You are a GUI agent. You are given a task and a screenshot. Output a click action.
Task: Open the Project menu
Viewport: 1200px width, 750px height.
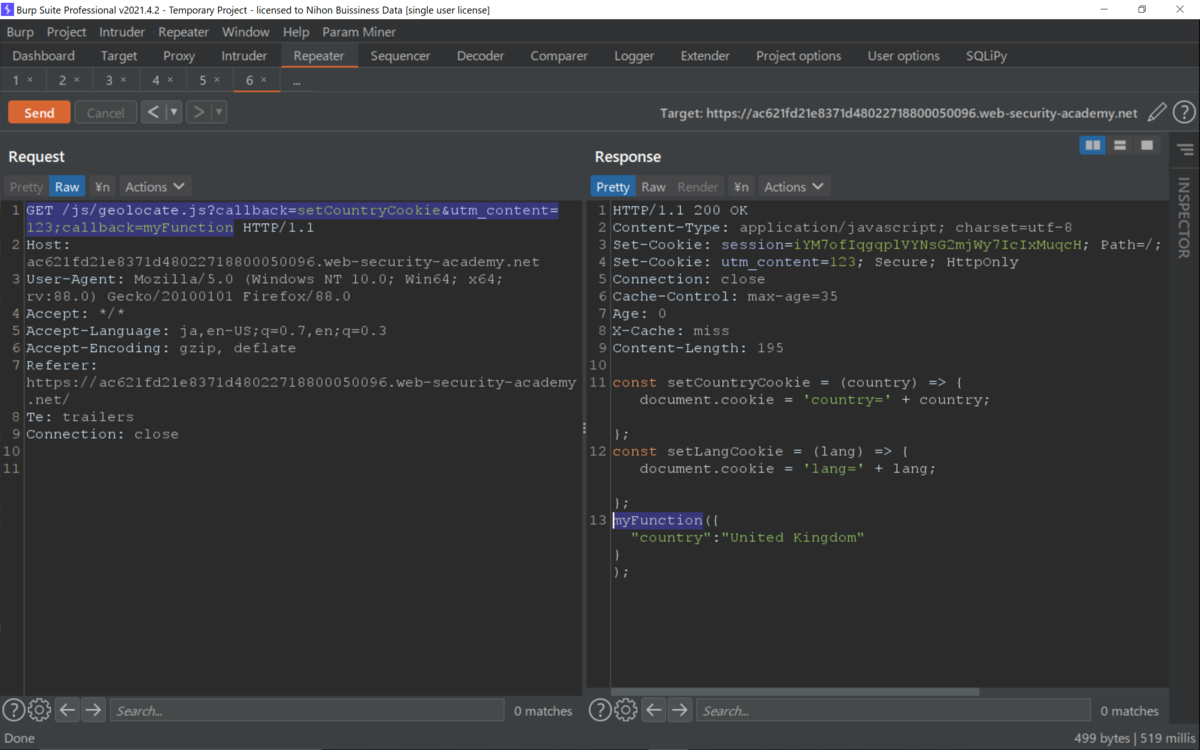coord(67,32)
